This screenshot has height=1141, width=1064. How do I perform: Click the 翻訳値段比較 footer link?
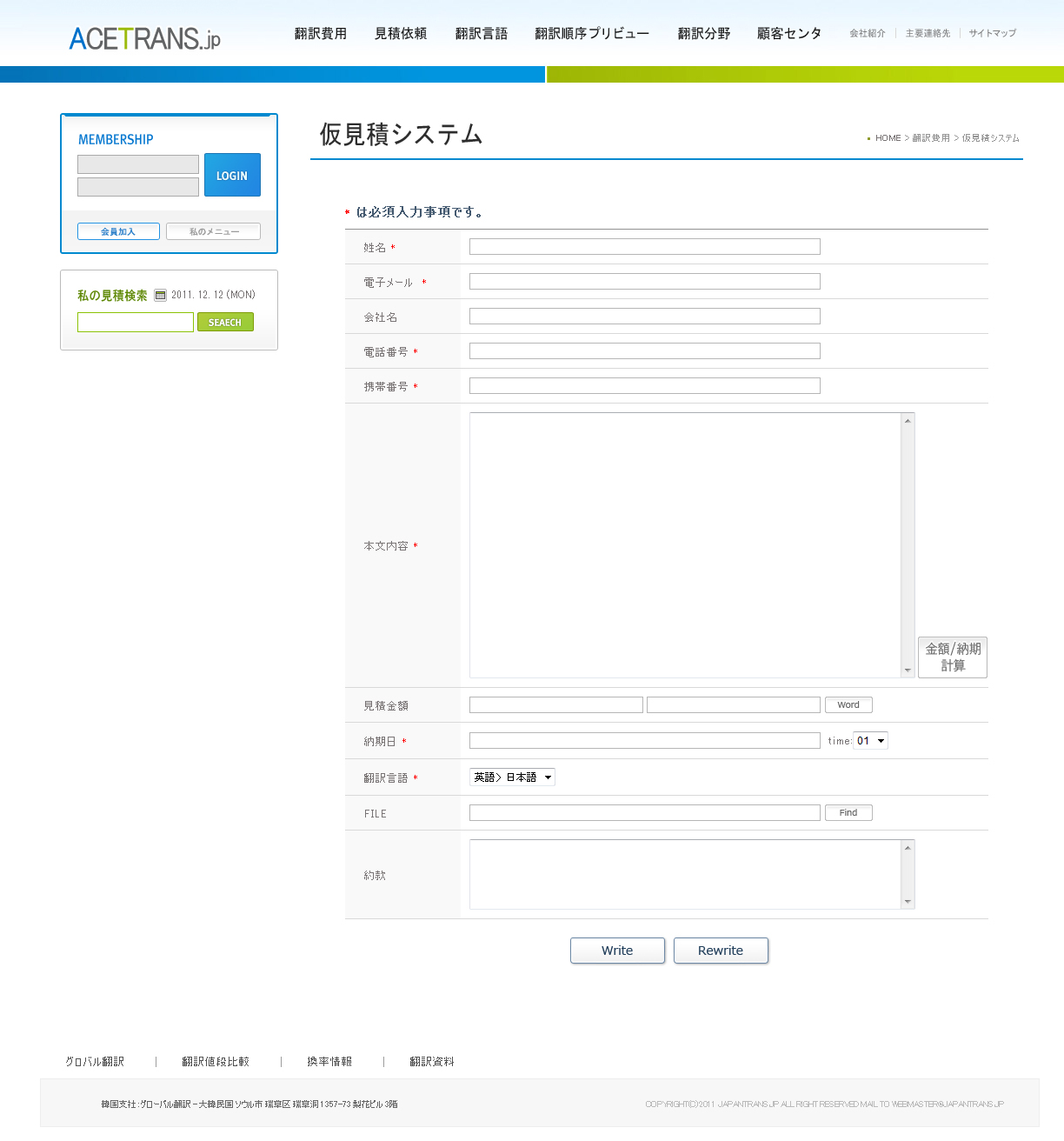(x=216, y=1062)
